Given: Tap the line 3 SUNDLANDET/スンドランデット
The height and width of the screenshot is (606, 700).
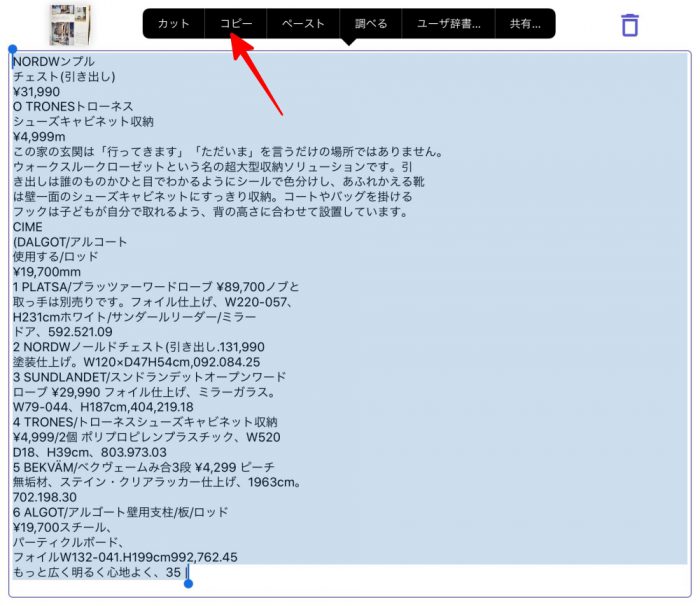Looking at the screenshot, I should [149, 377].
